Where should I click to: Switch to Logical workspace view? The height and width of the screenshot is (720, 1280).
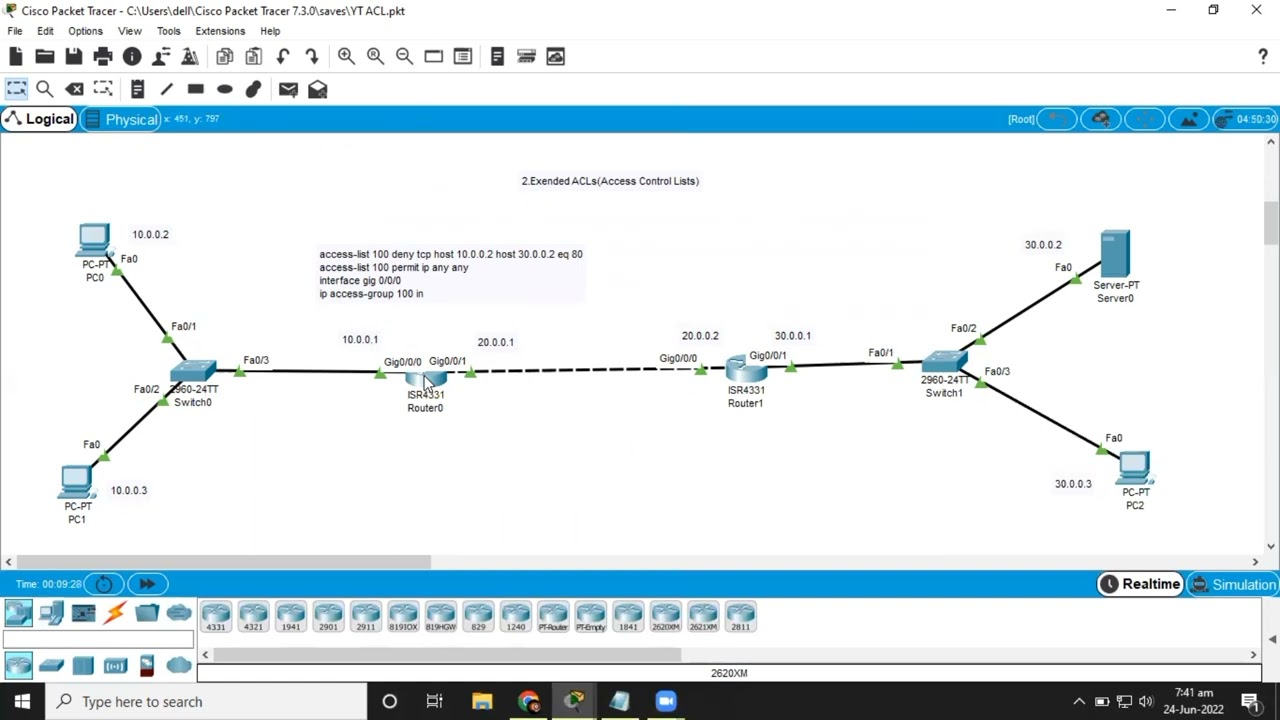tap(39, 119)
